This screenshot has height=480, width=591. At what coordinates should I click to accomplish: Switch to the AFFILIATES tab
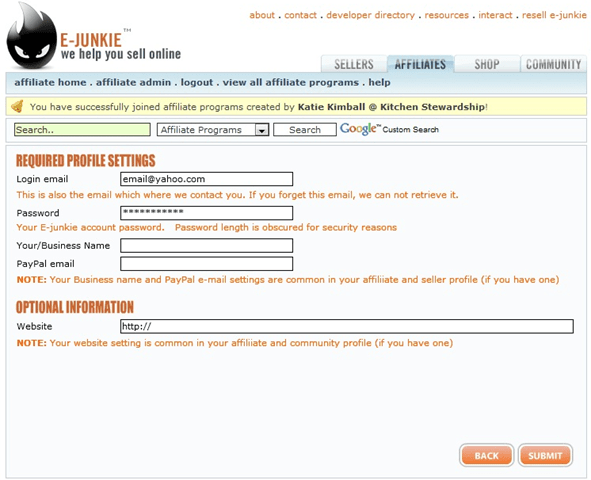coord(420,64)
